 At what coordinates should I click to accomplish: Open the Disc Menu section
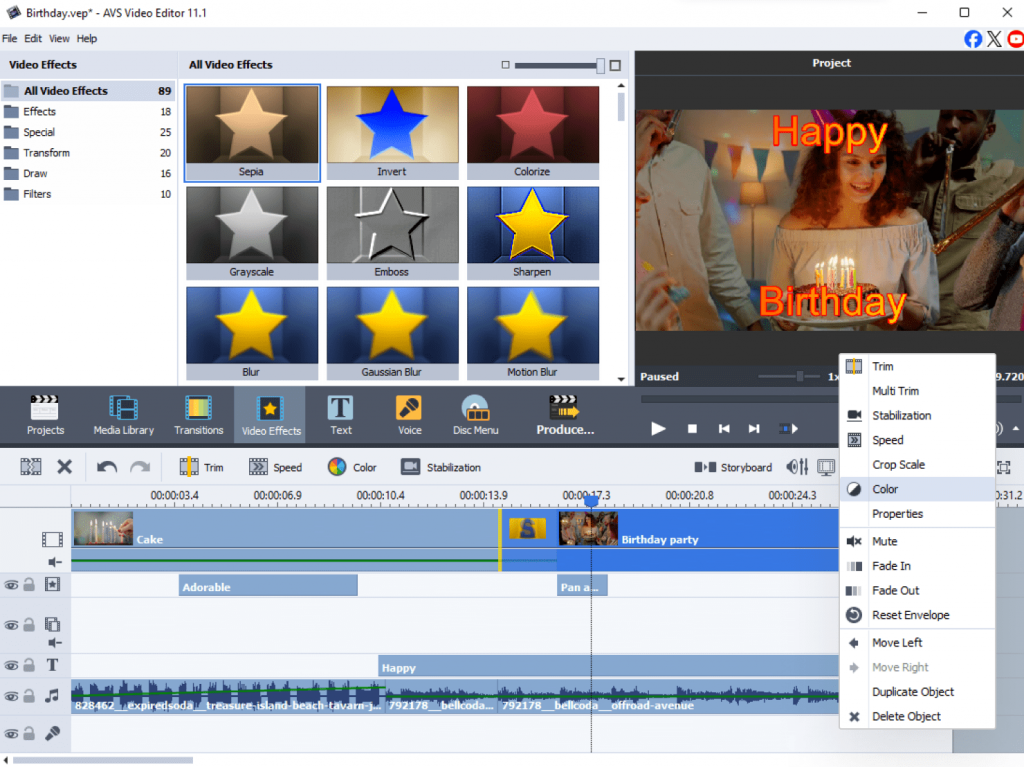[x=475, y=414]
